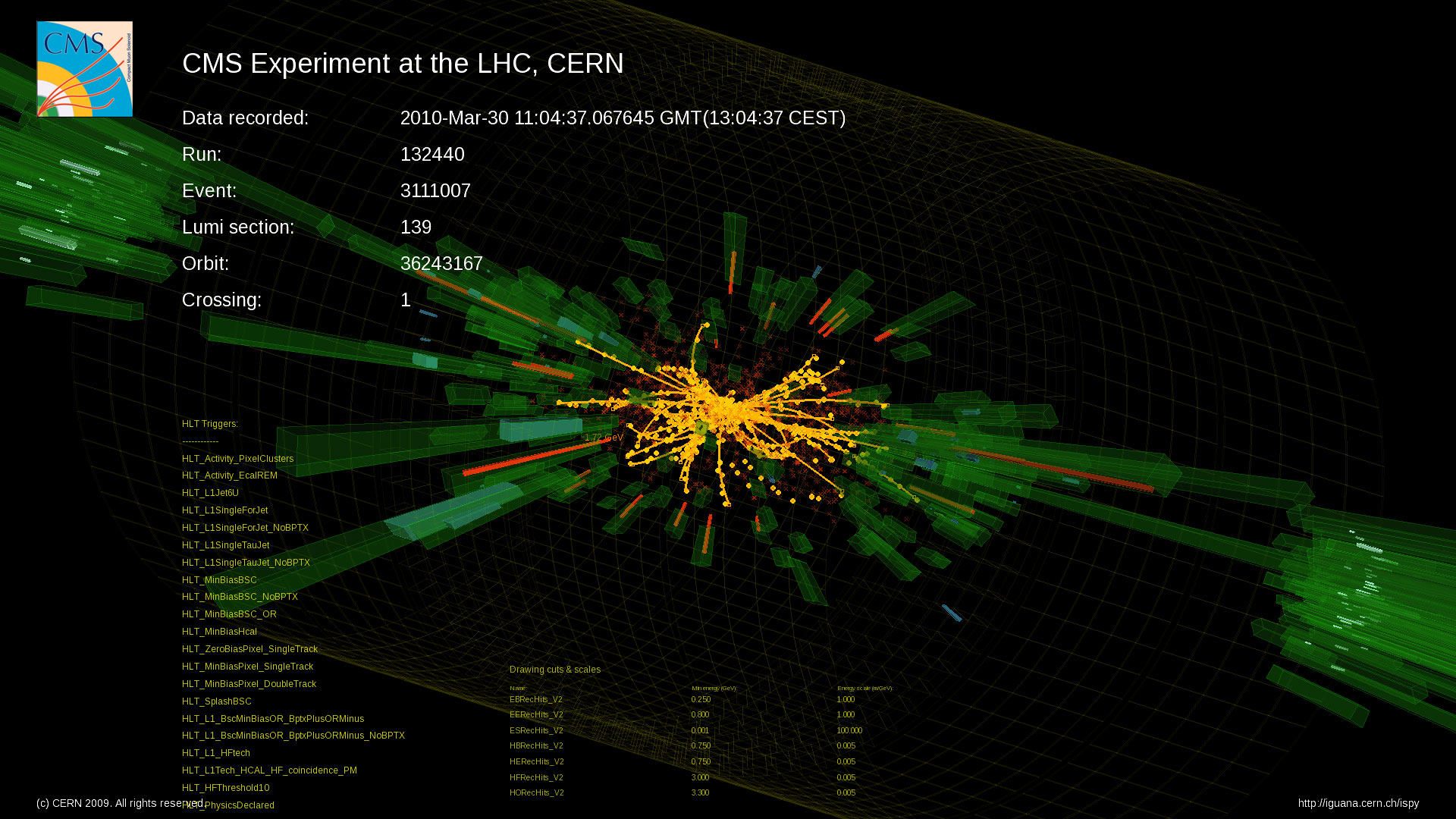Click the Data recorded timestamp value
1456x819 pixels.
click(x=623, y=118)
